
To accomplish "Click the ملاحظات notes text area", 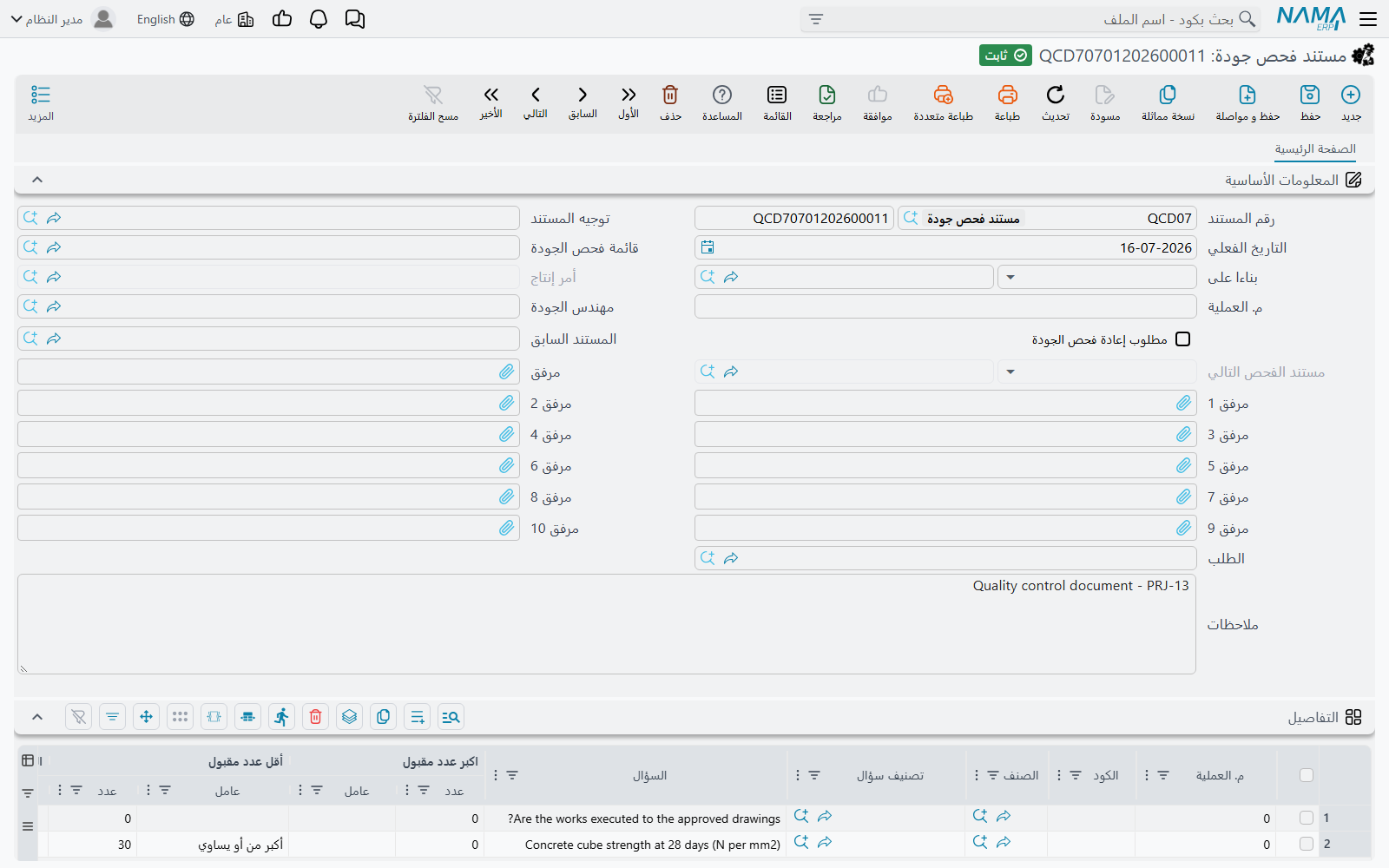I will click(x=607, y=624).
